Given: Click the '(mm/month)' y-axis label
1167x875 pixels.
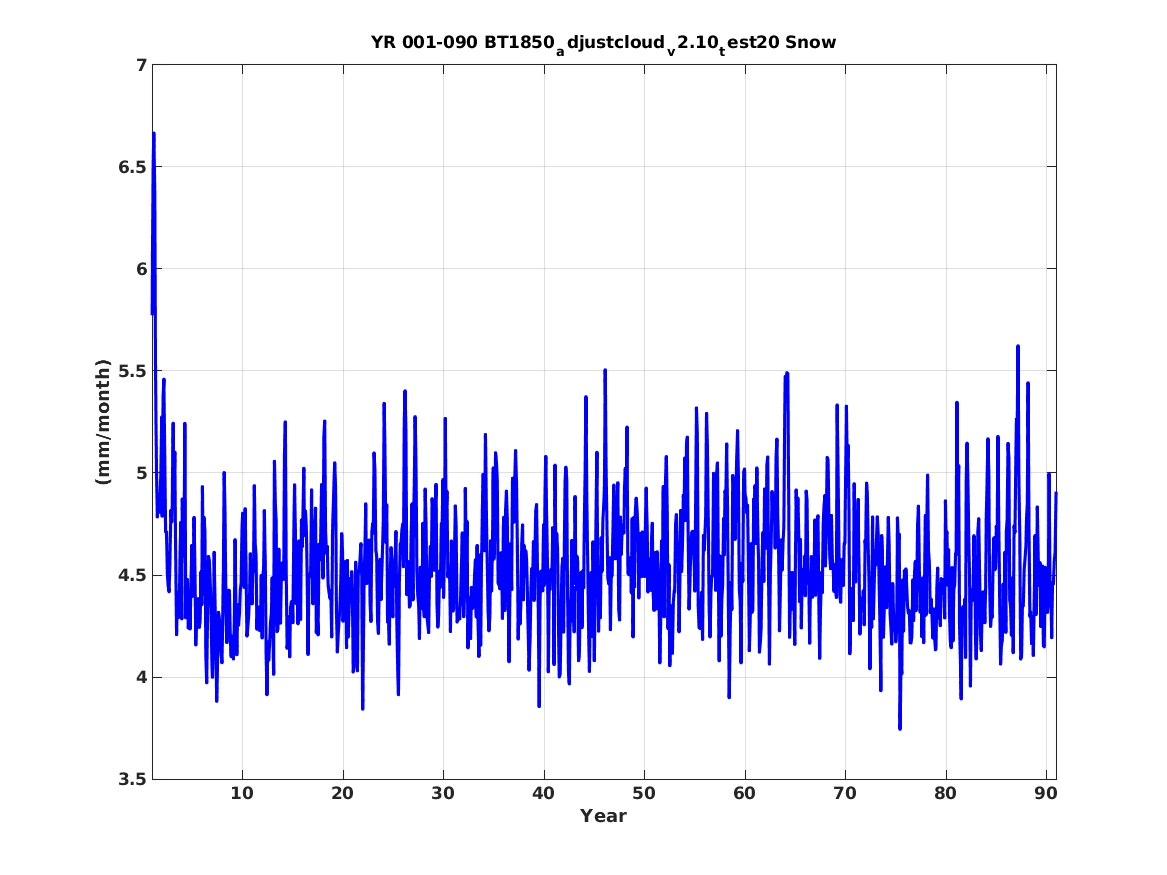Looking at the screenshot, I should click(103, 422).
